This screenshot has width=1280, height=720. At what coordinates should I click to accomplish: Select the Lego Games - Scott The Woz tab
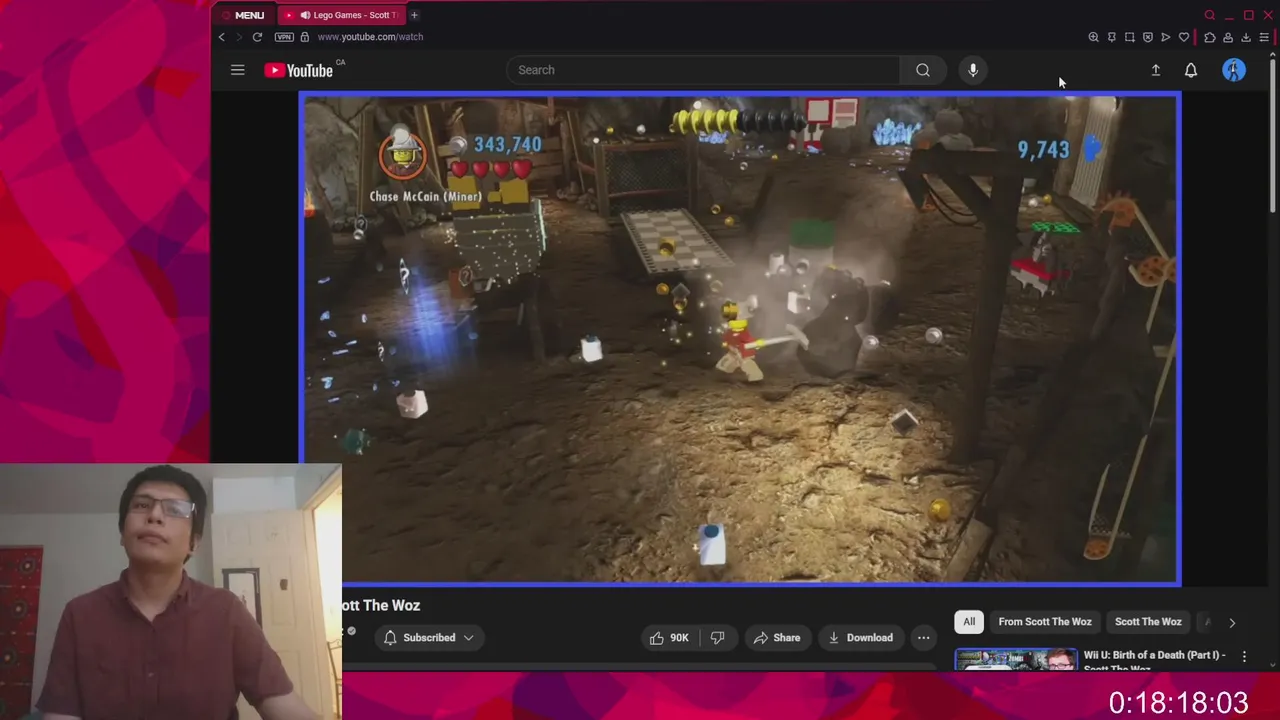pyautogui.click(x=340, y=15)
